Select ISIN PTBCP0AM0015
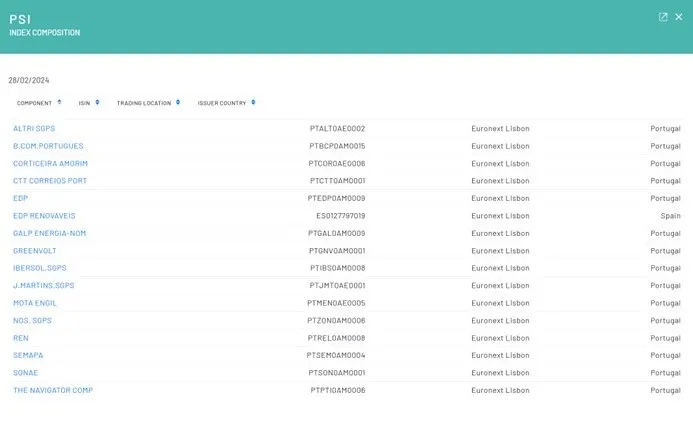 tap(337, 146)
